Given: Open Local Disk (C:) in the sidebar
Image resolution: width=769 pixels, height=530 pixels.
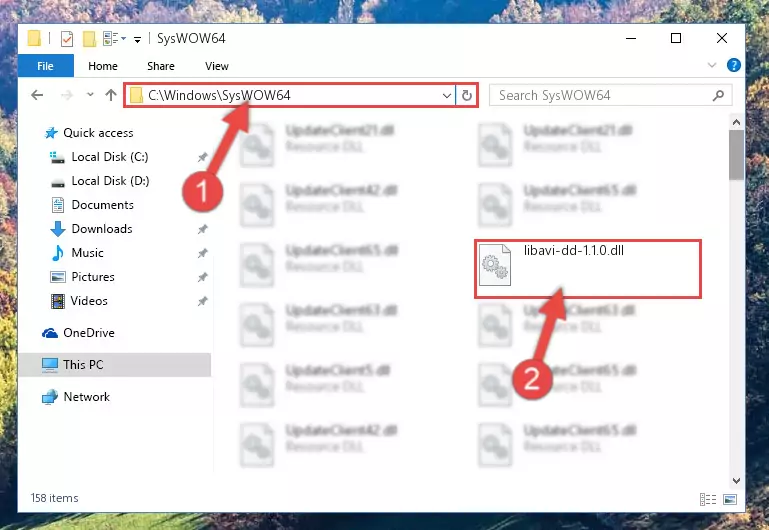Looking at the screenshot, I should [99, 157].
